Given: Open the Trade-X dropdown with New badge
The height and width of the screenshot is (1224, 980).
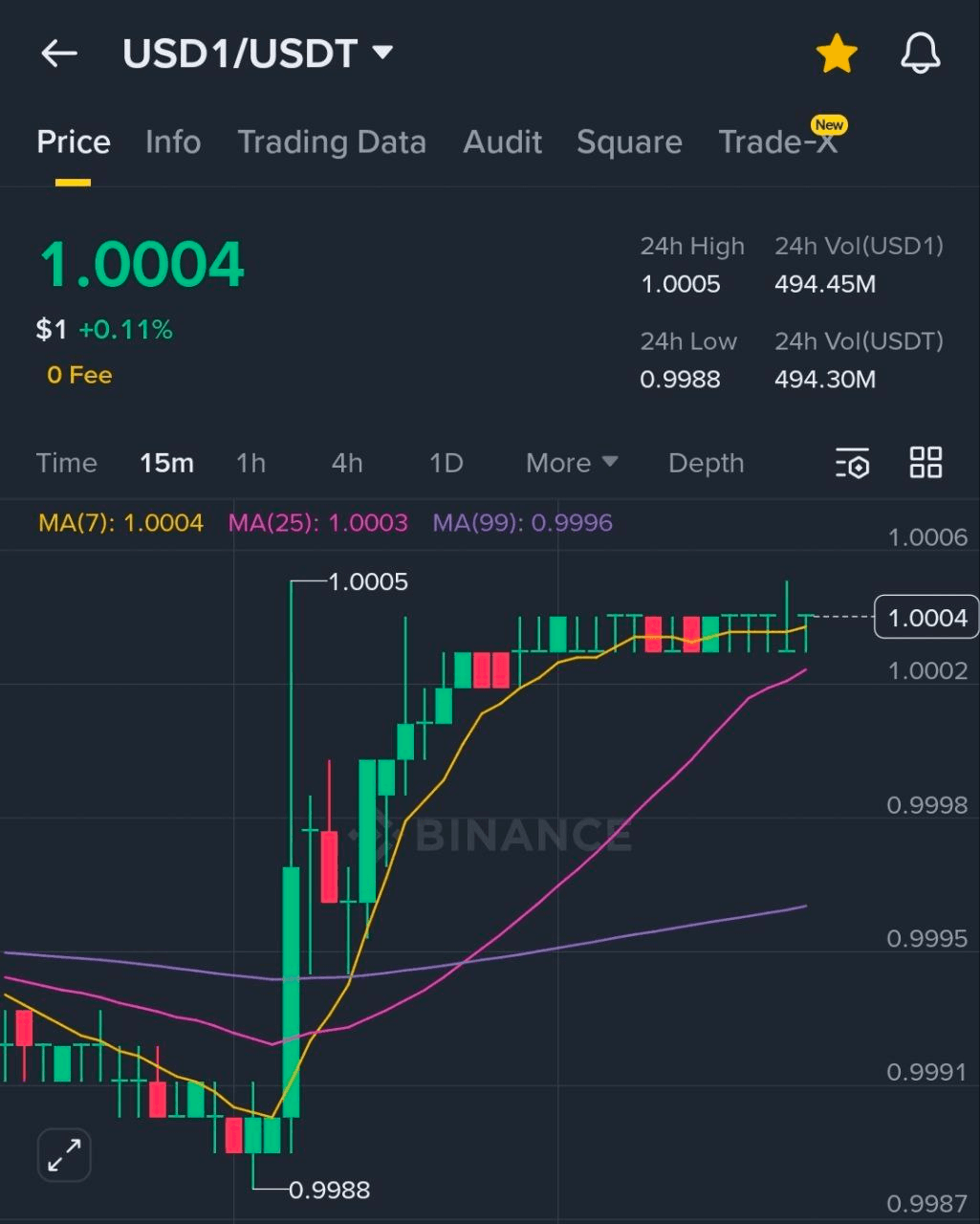Looking at the screenshot, I should (x=778, y=142).
